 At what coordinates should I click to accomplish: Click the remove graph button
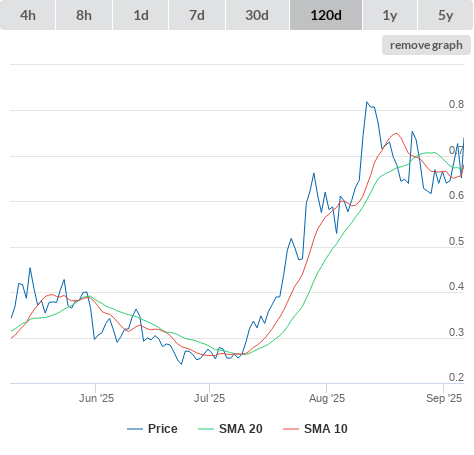click(x=426, y=45)
